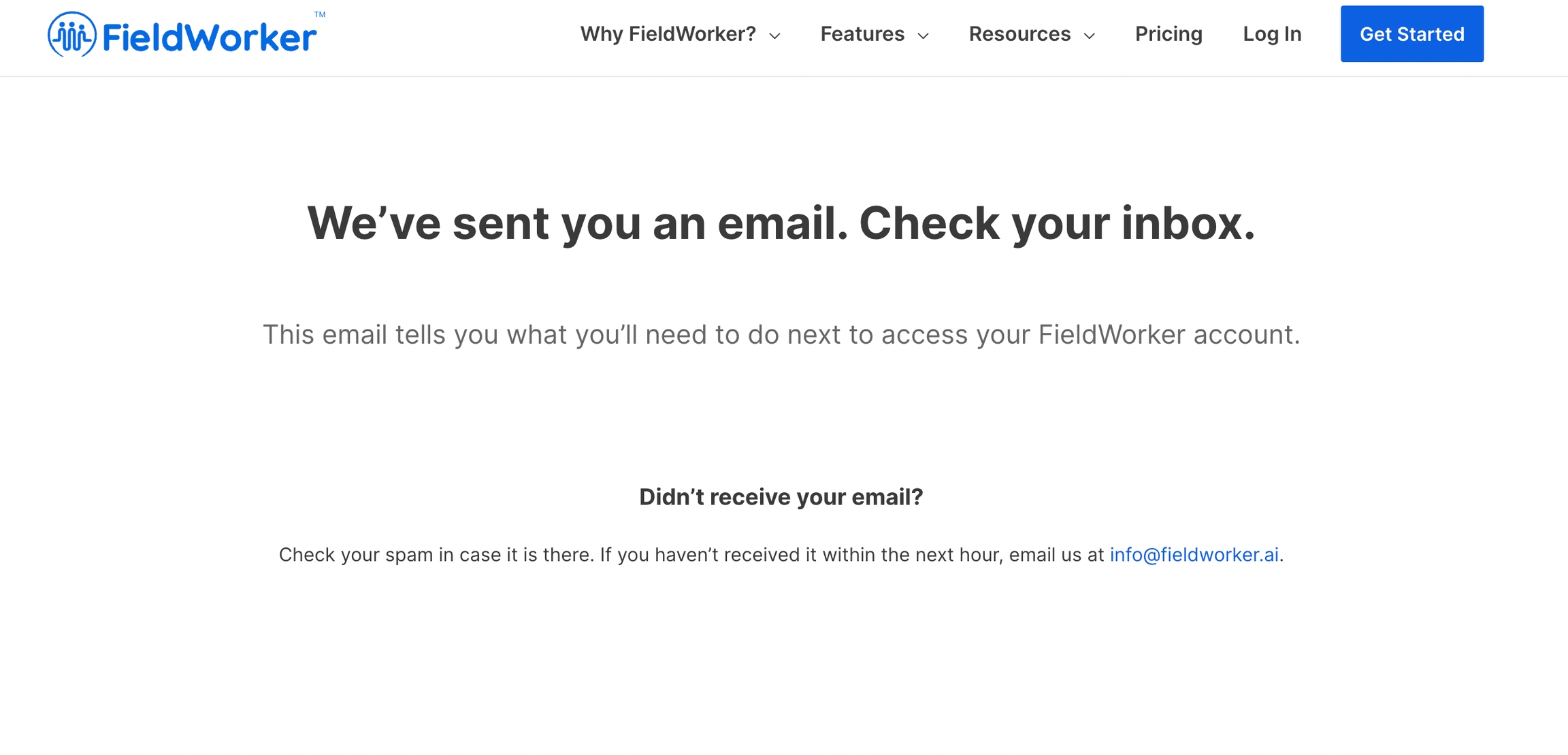Click the "Check your inbox." heading sentence
Viewport: 1568px width, 755px height.
click(1057, 223)
